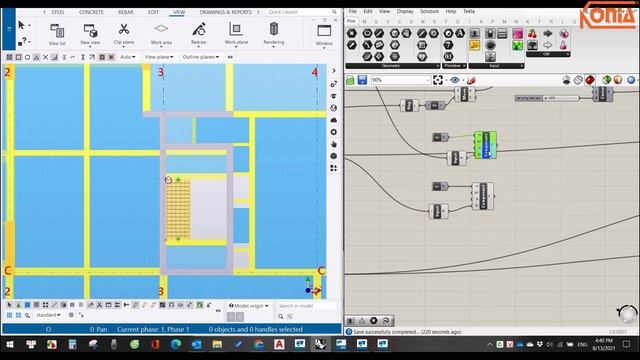Open the 90% zoom combo box
The image size is (640, 360).
[x=400, y=80]
